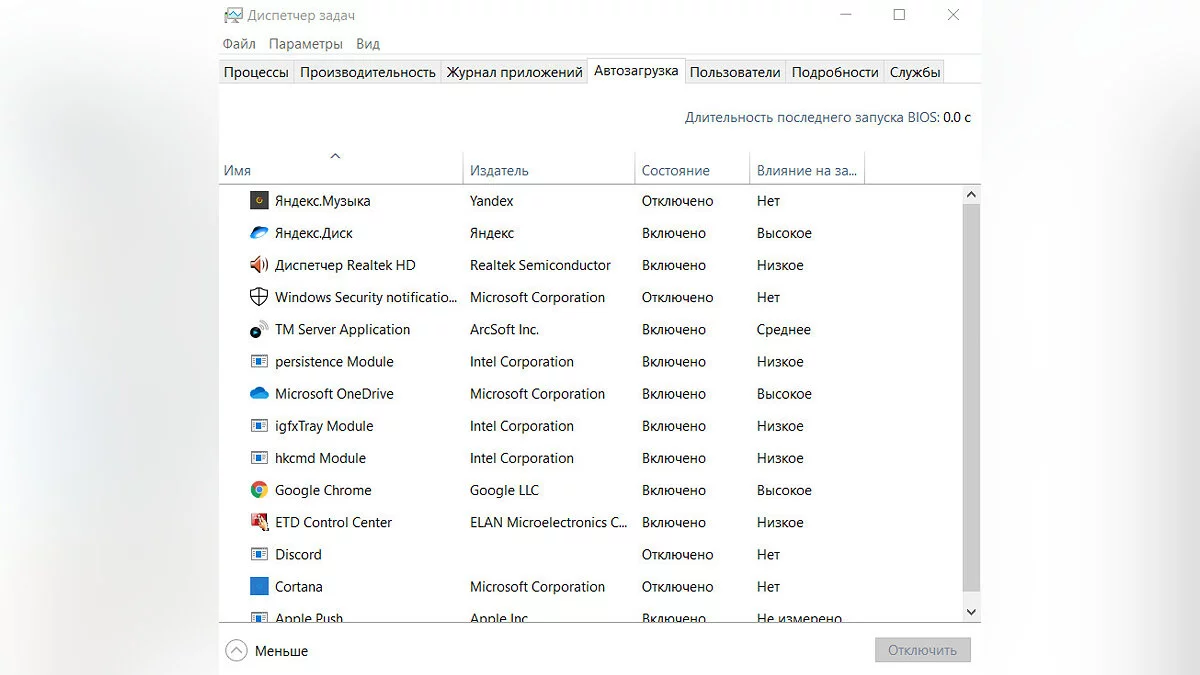Switch to the Процессы tab
The height and width of the screenshot is (675, 1200).
(x=256, y=72)
